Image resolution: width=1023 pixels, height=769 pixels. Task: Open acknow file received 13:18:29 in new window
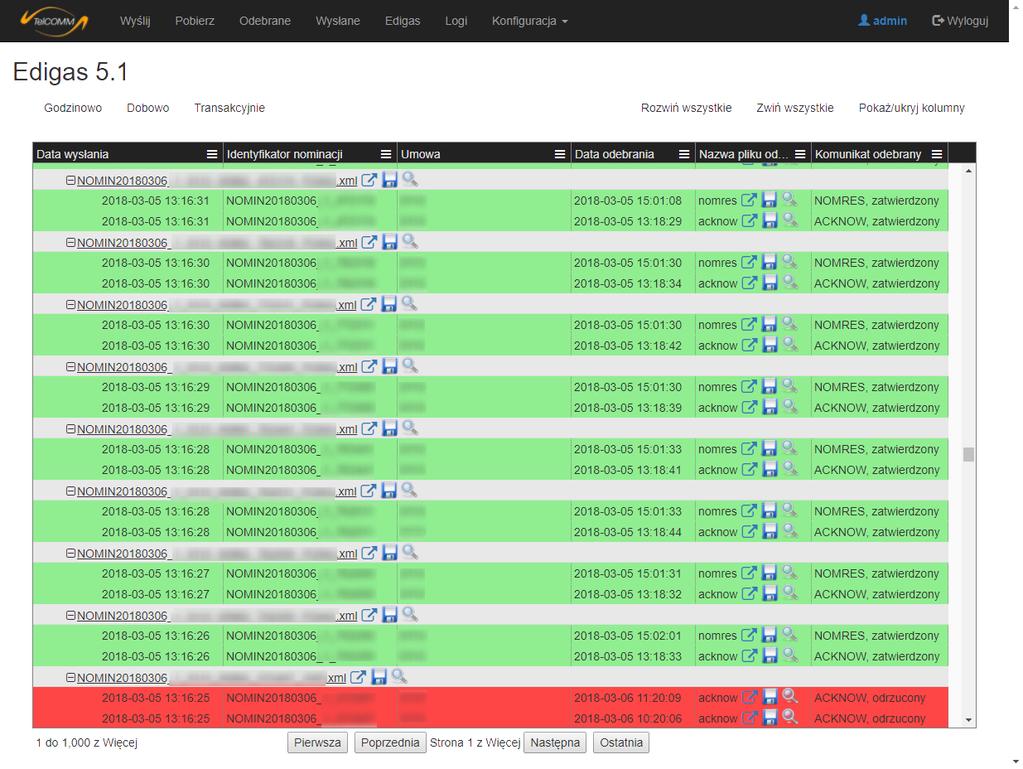749,221
